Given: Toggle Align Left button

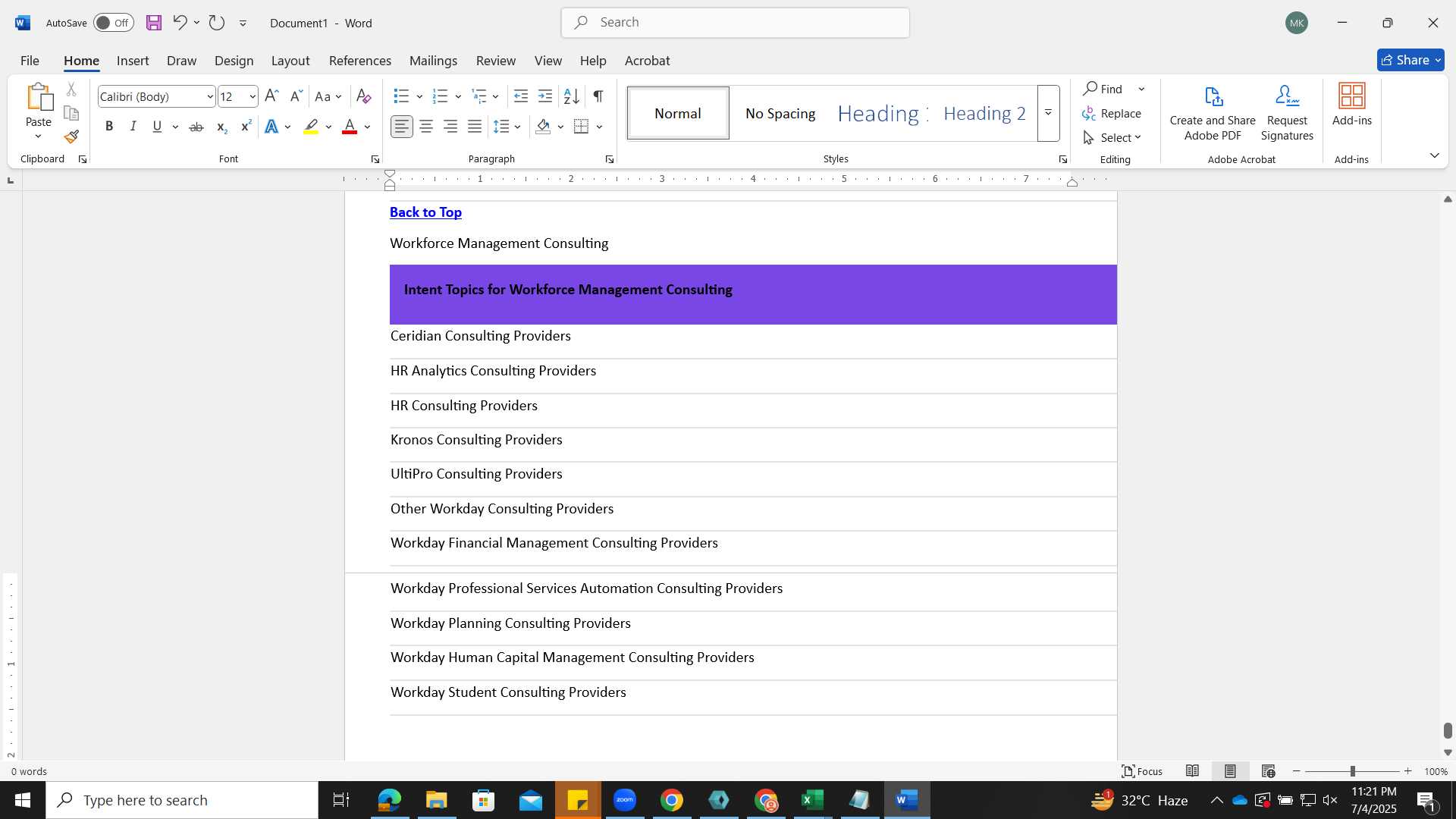Looking at the screenshot, I should (x=402, y=127).
